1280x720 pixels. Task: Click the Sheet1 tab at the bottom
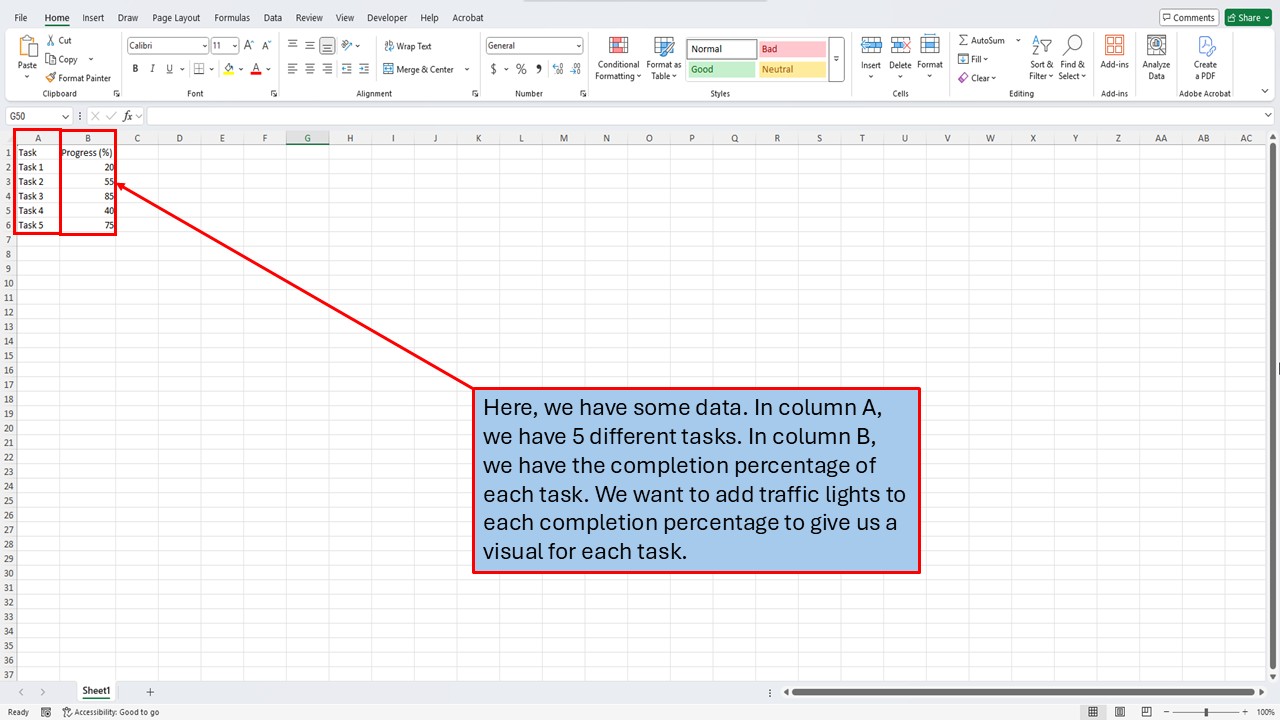[95, 690]
